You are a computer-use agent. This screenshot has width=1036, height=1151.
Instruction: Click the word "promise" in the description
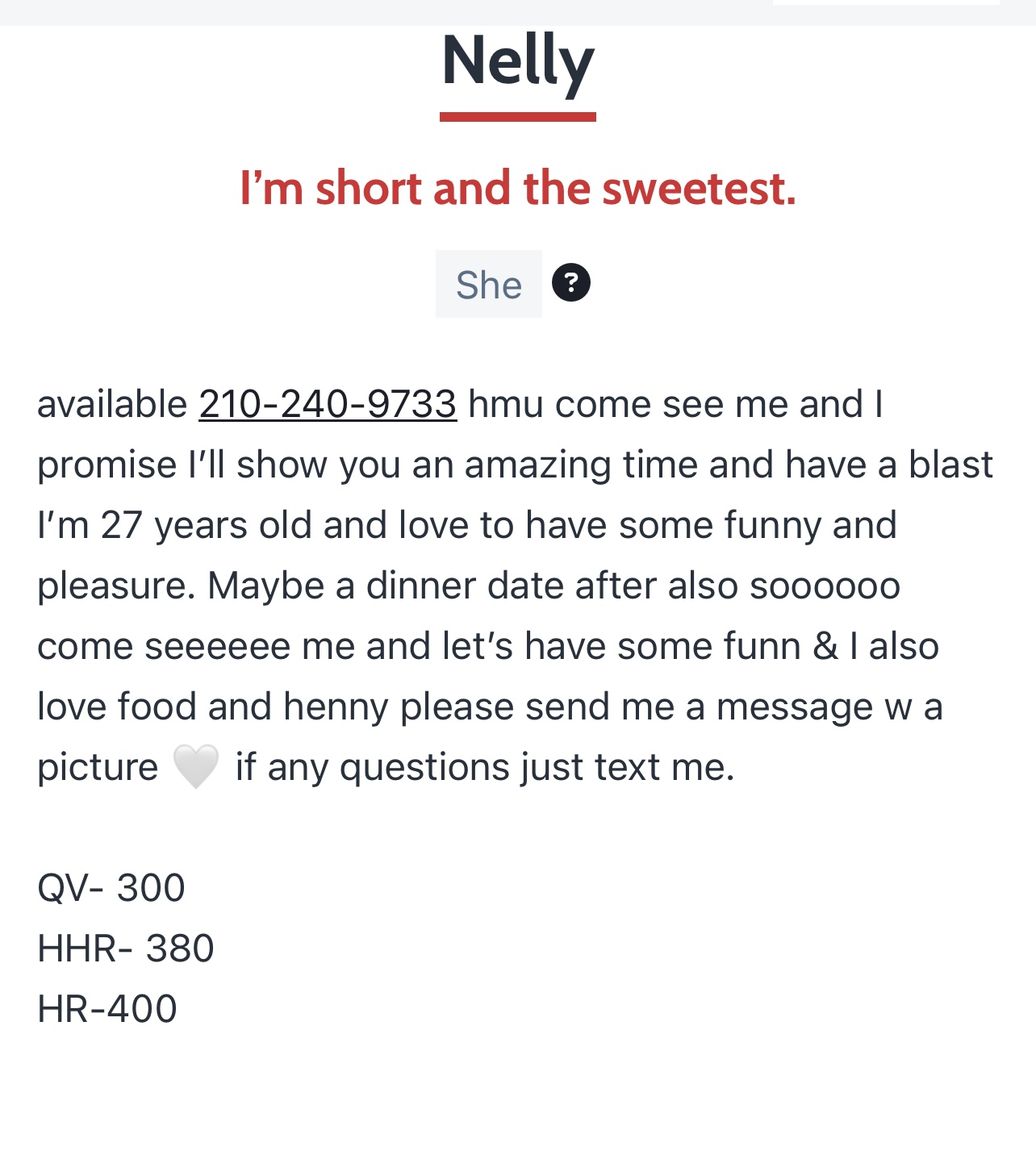click(107, 465)
